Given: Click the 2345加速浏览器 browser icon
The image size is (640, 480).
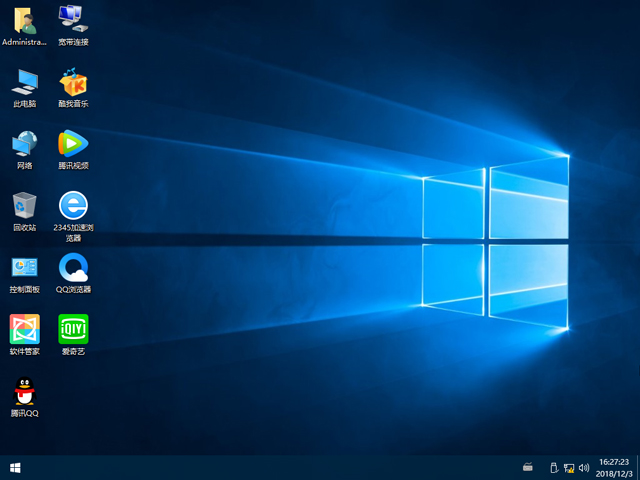Looking at the screenshot, I should click(72, 205).
